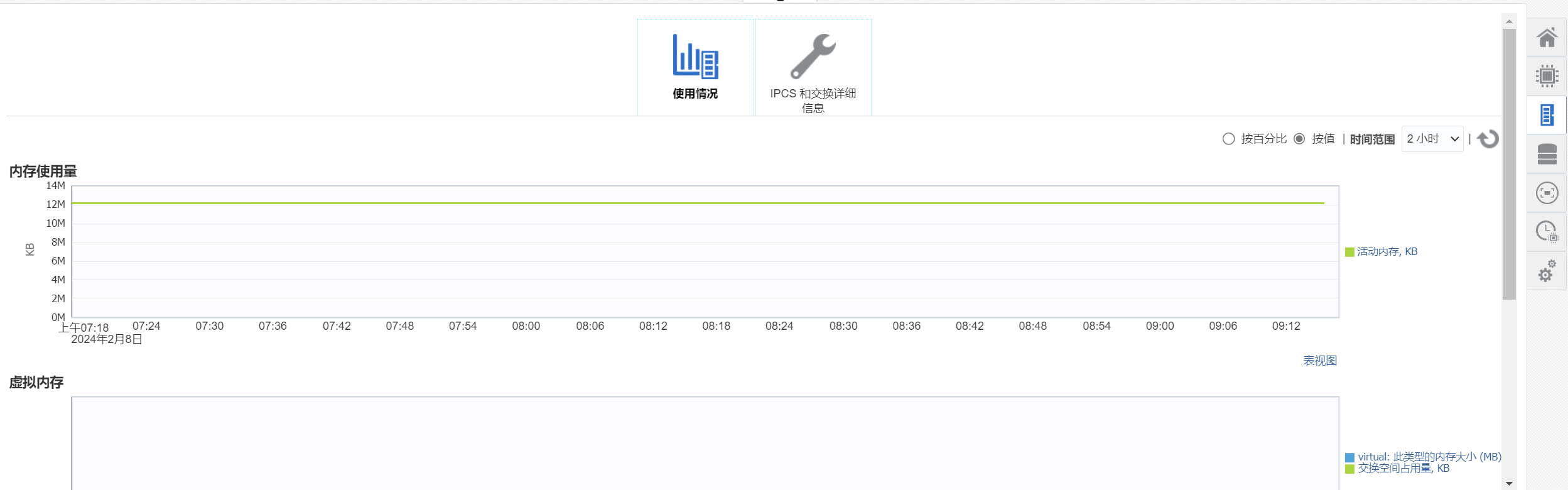Click the refresh arrow next to time range
Viewport: 1568px width, 490px height.
(1488, 139)
